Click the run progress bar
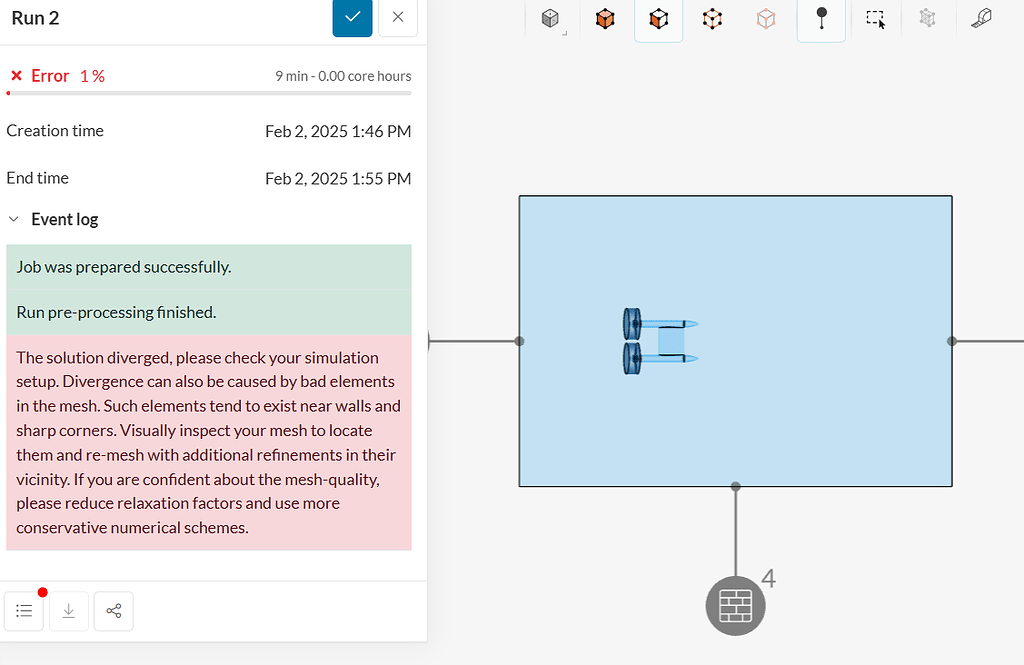Image resolution: width=1024 pixels, height=665 pixels. click(x=209, y=93)
